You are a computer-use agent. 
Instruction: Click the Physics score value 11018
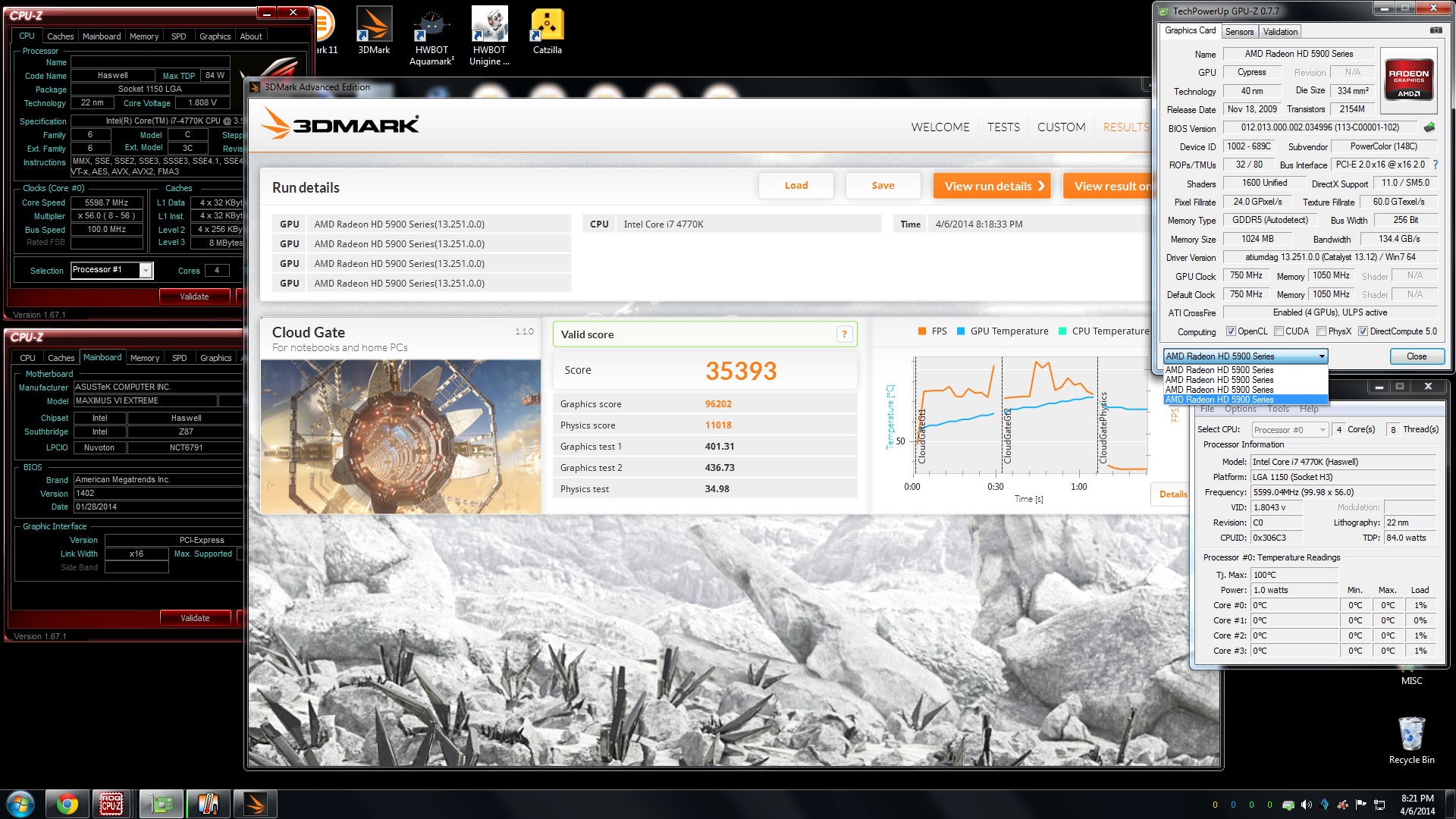[x=718, y=425]
